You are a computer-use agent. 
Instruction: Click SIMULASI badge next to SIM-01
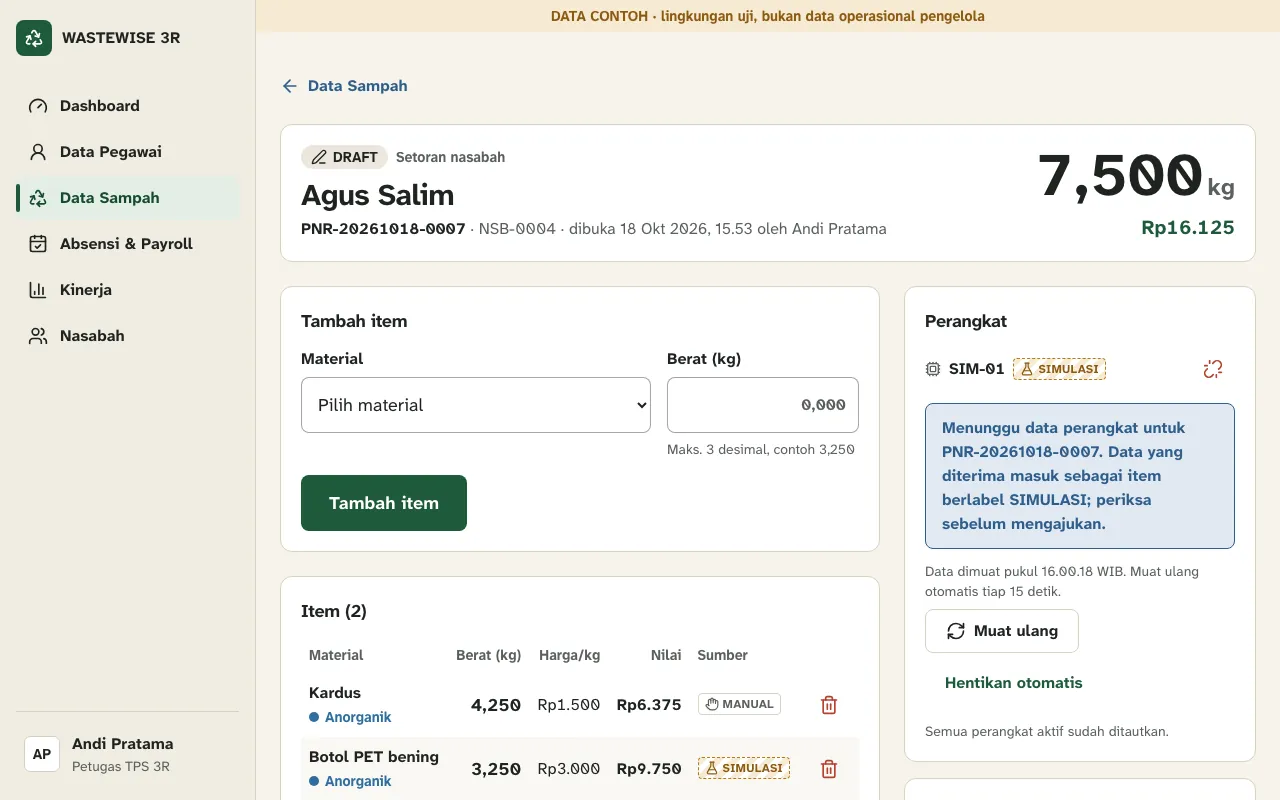click(x=1059, y=369)
